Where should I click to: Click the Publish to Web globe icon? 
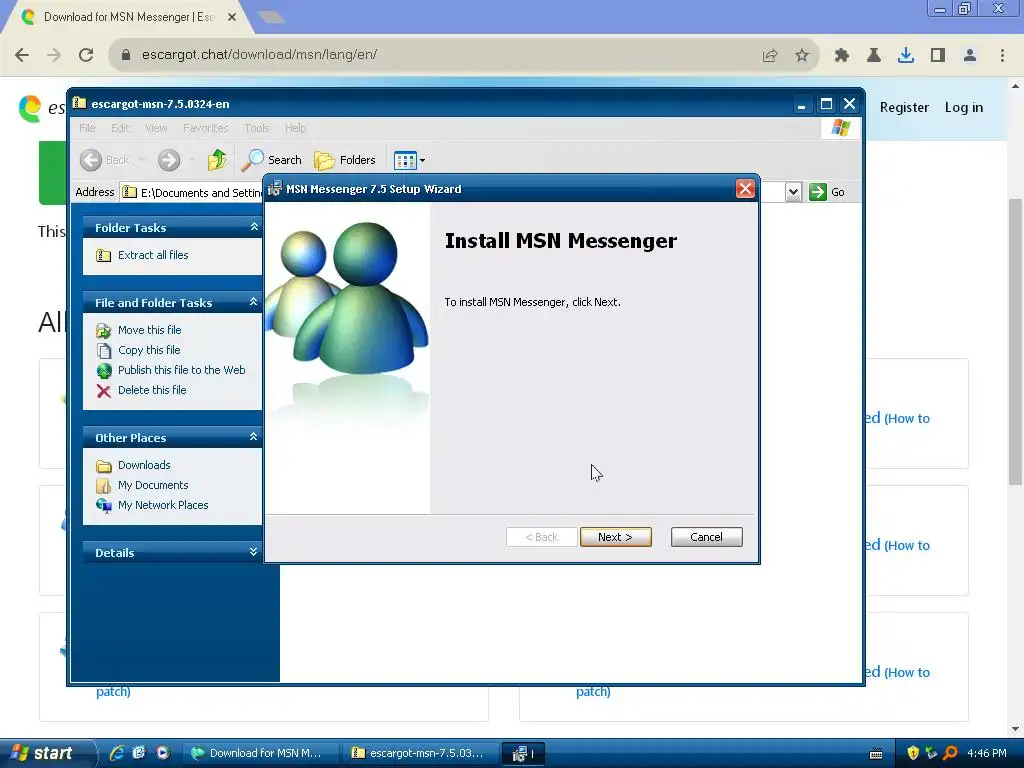pos(104,371)
